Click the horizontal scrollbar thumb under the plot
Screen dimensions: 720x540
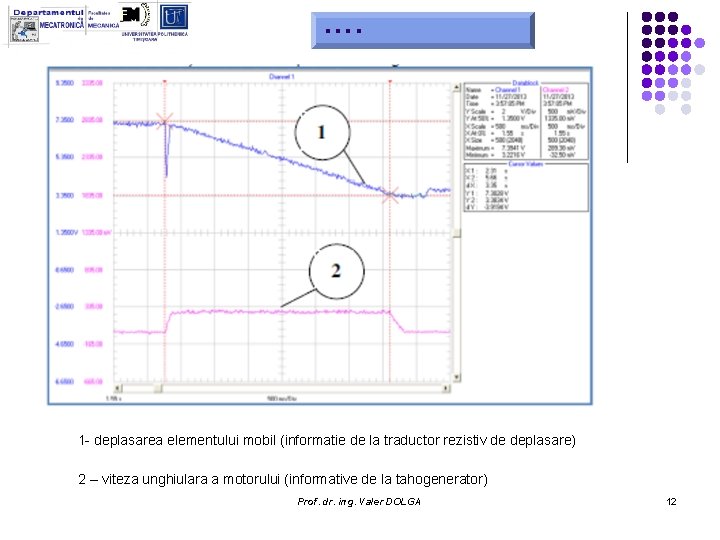click(158, 388)
